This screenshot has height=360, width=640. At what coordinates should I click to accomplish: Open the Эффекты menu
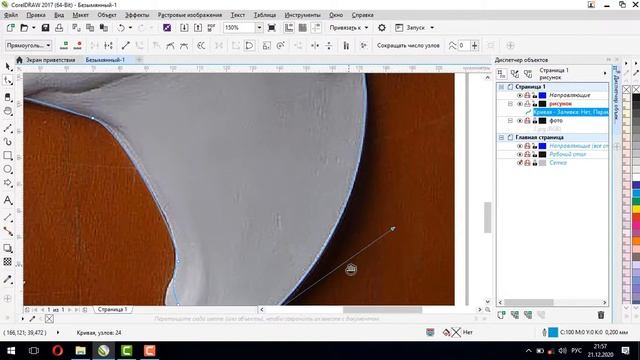[137, 15]
